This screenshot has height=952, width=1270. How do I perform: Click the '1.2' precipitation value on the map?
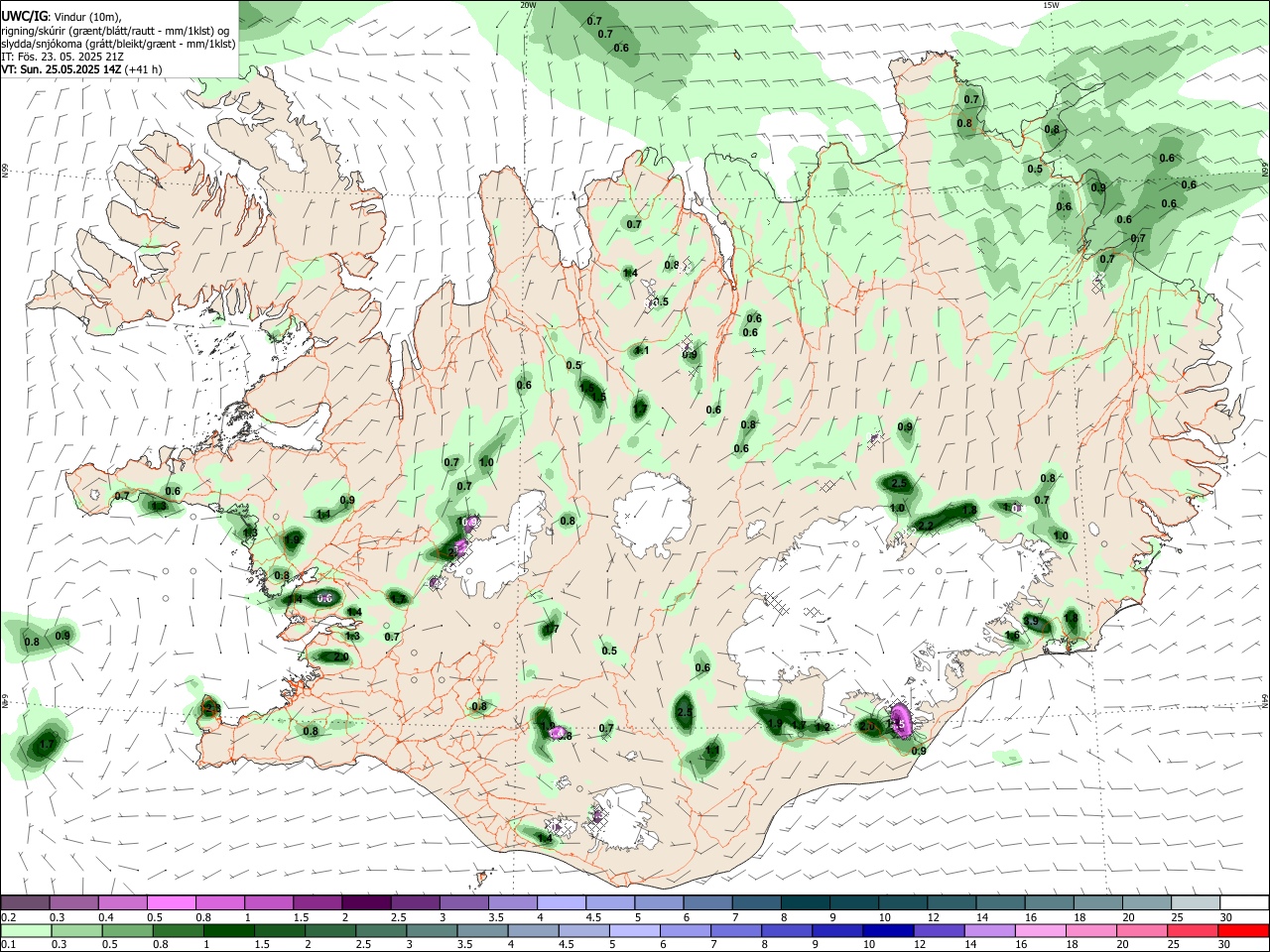[x=822, y=727]
